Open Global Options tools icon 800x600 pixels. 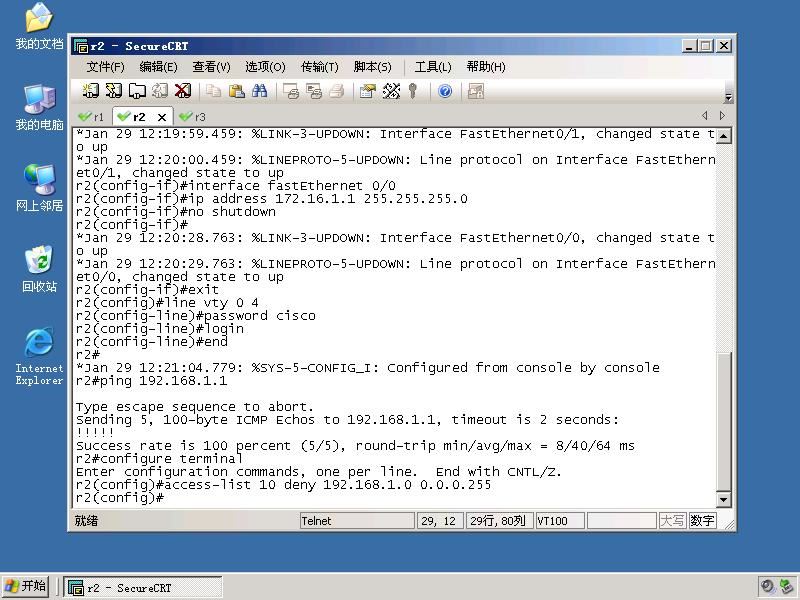[x=391, y=91]
